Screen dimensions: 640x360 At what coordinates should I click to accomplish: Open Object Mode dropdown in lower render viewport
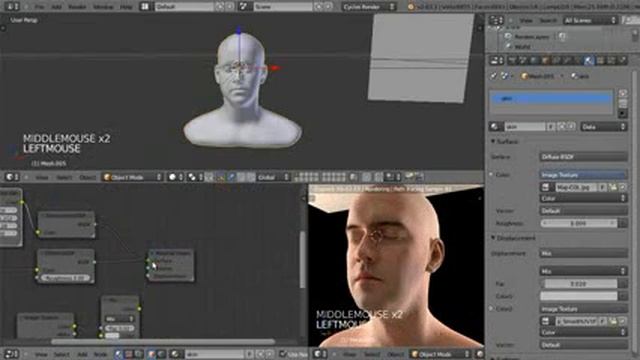[441, 354]
